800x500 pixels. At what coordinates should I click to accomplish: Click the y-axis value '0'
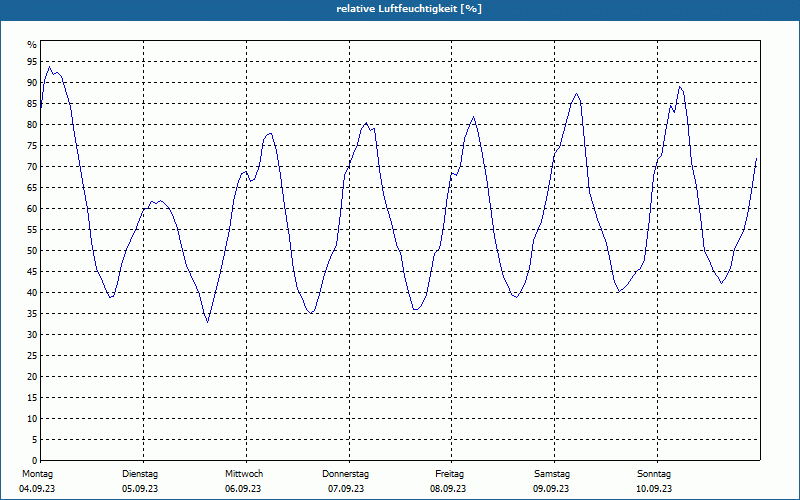(x=35, y=461)
